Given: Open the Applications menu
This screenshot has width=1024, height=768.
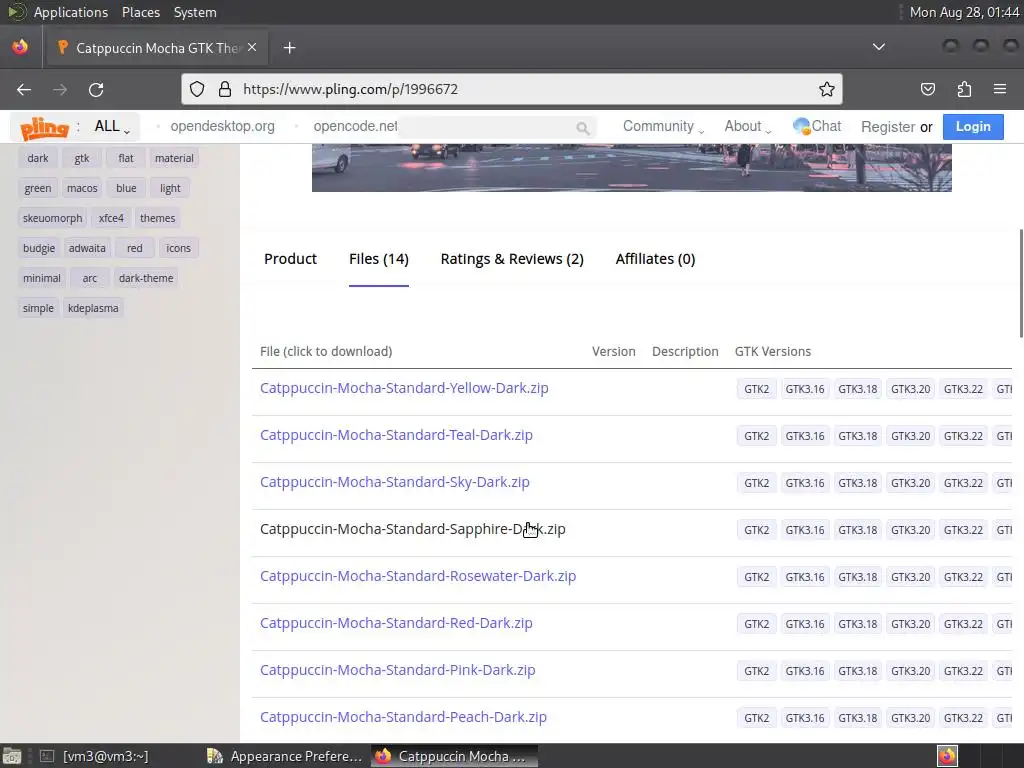Looking at the screenshot, I should (x=71, y=12).
